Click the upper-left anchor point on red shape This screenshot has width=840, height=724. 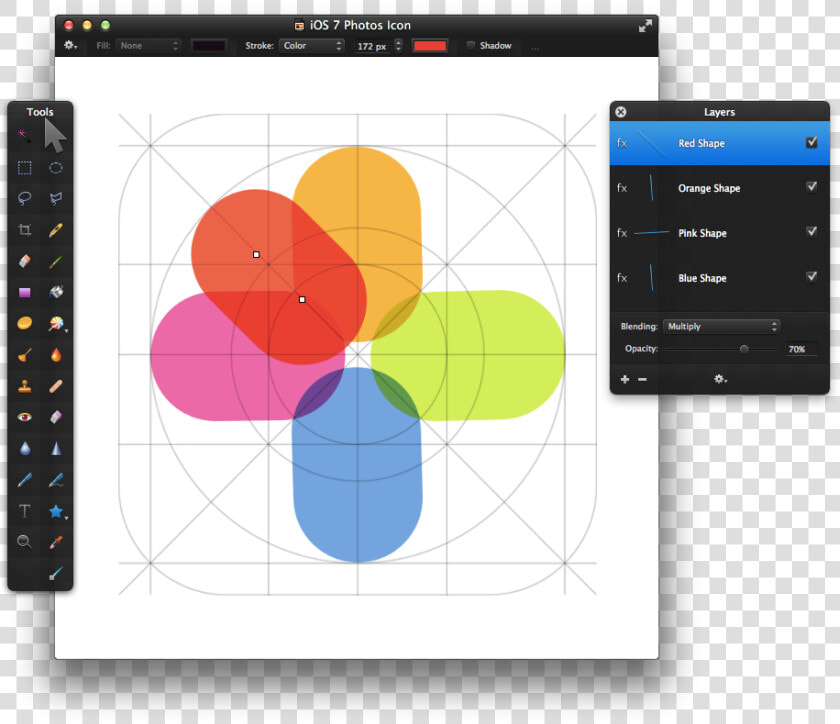pyautogui.click(x=256, y=255)
